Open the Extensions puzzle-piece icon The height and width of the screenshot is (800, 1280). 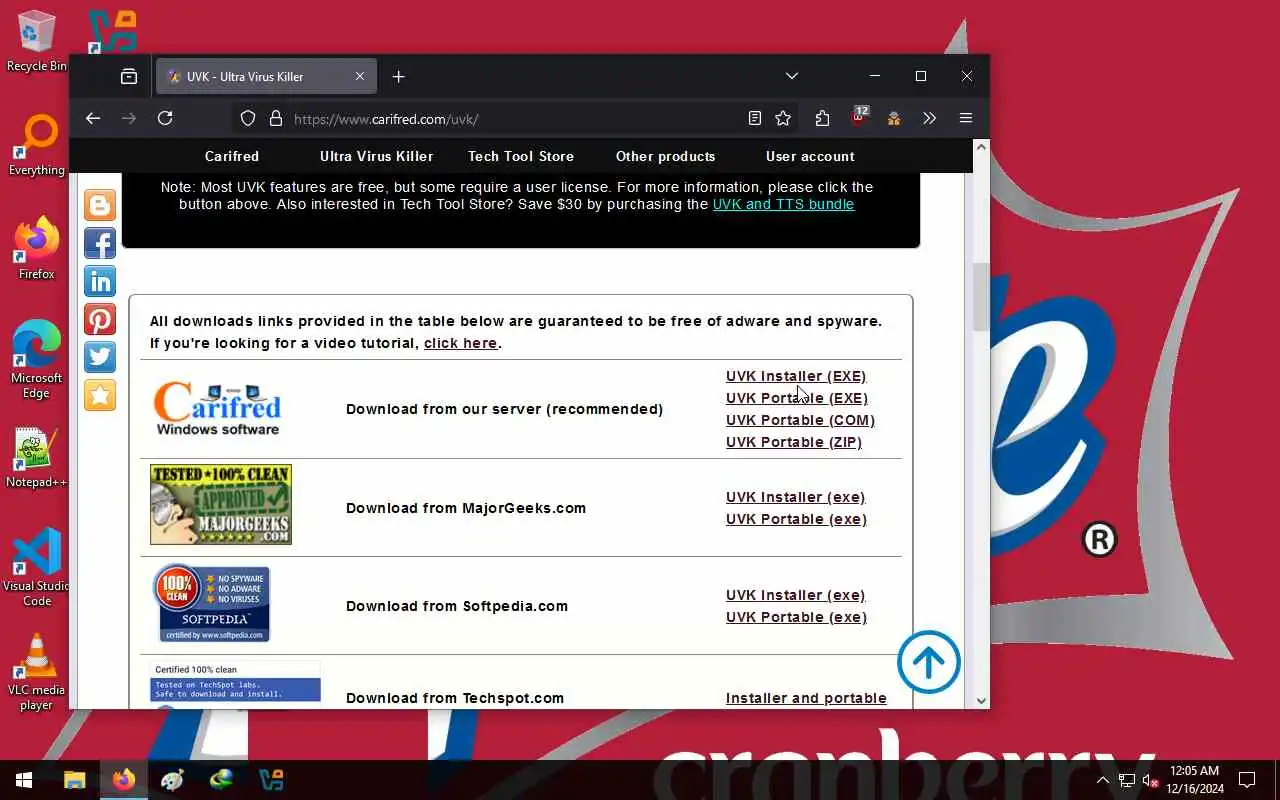point(822,118)
